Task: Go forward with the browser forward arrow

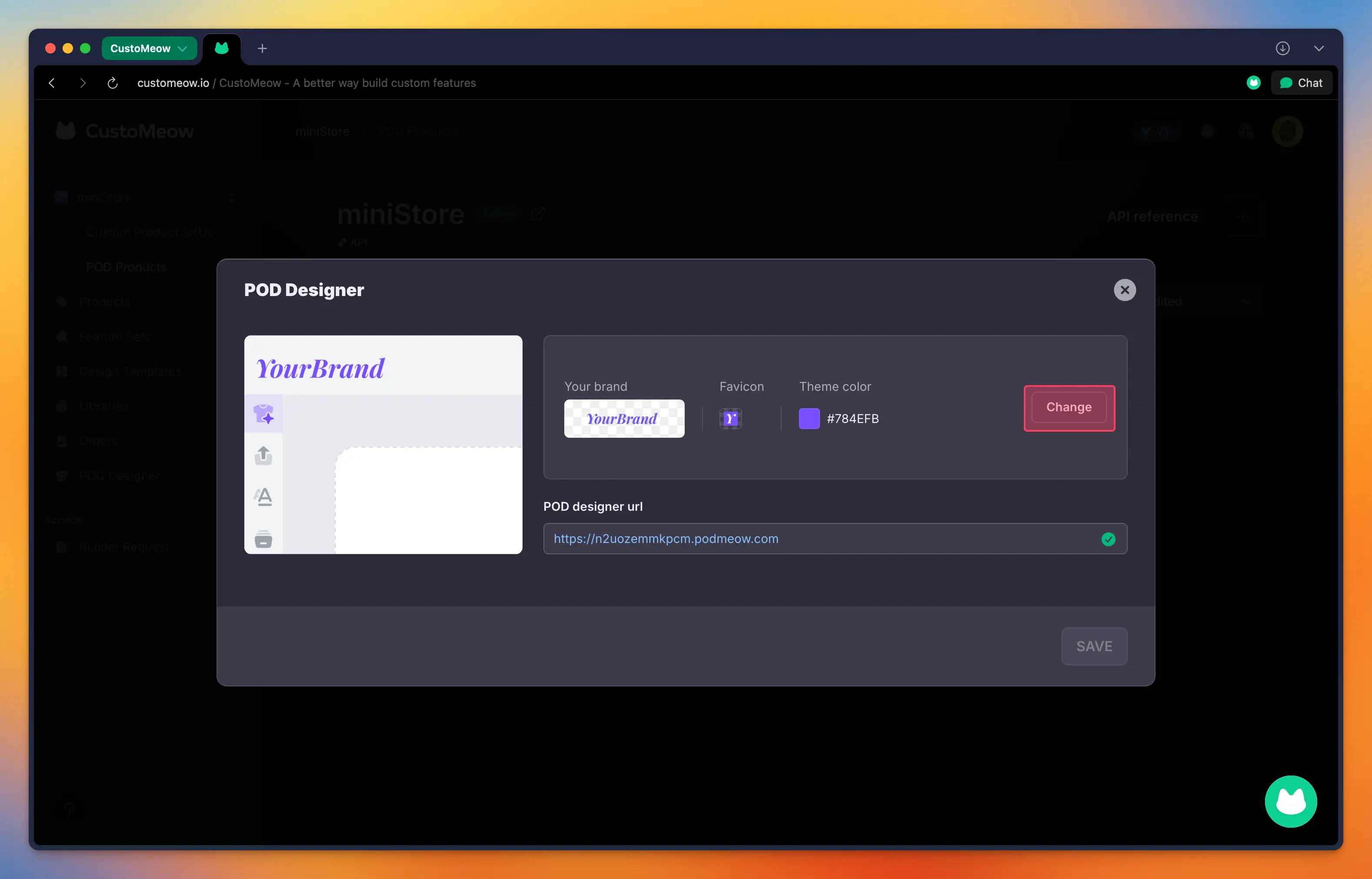Action: (x=83, y=83)
